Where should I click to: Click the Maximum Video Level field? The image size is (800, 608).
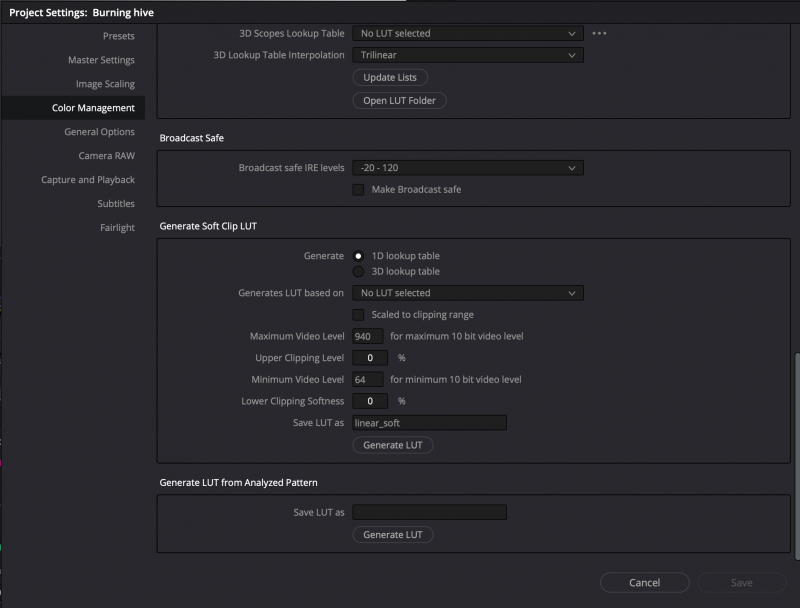coord(368,336)
